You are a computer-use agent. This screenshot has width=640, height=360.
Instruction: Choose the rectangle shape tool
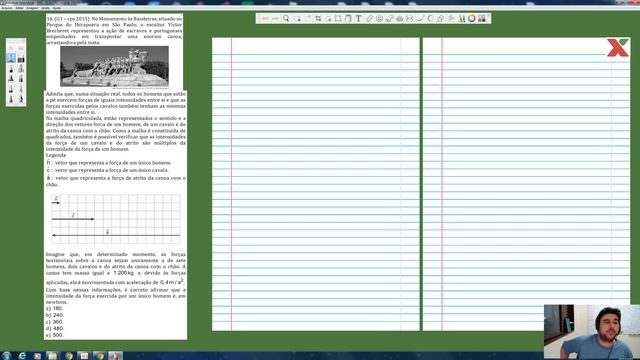[338, 18]
